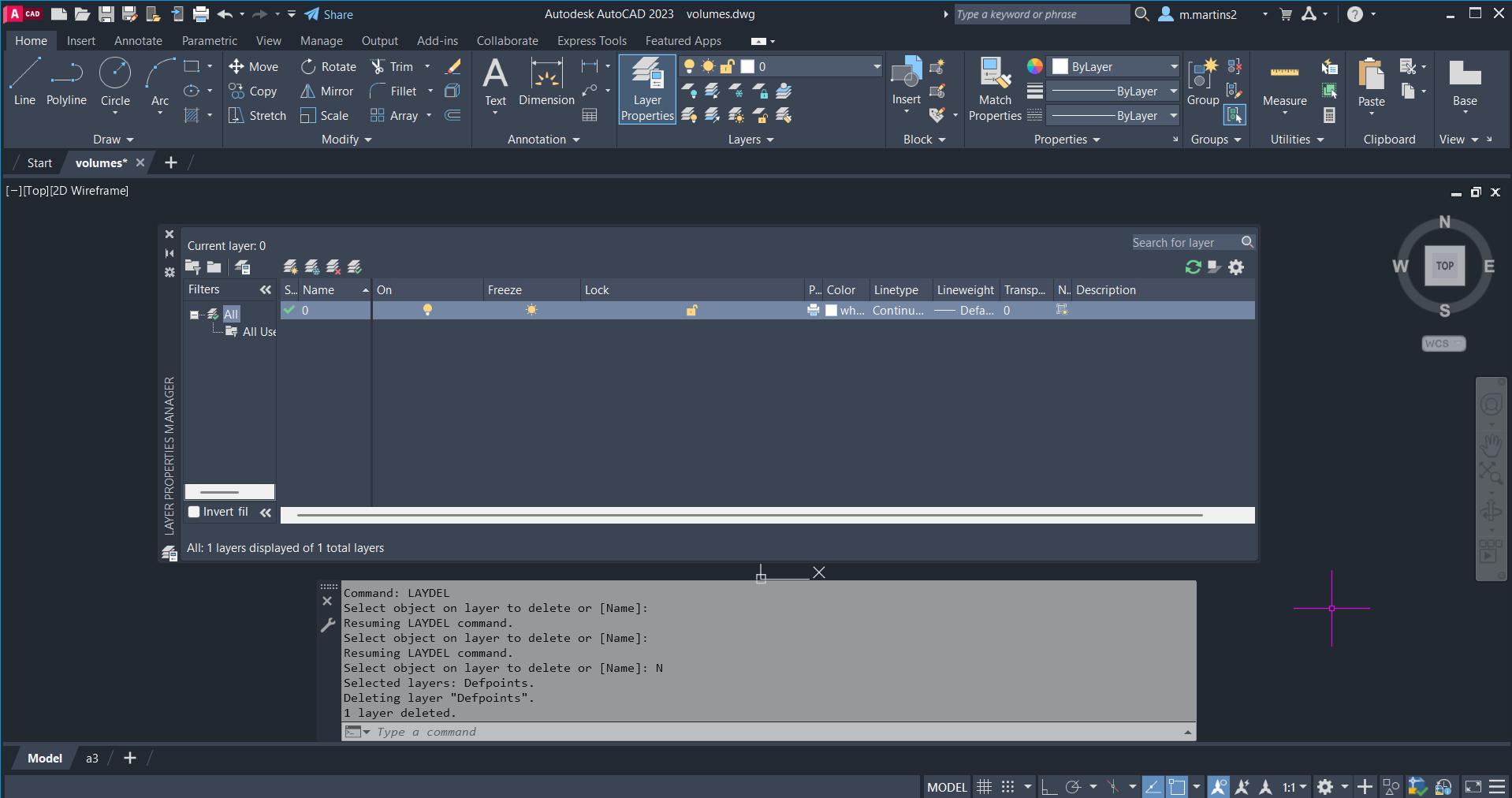Switch to the a3 layout tab
Viewport: 1512px width, 798px height.
pyautogui.click(x=92, y=759)
